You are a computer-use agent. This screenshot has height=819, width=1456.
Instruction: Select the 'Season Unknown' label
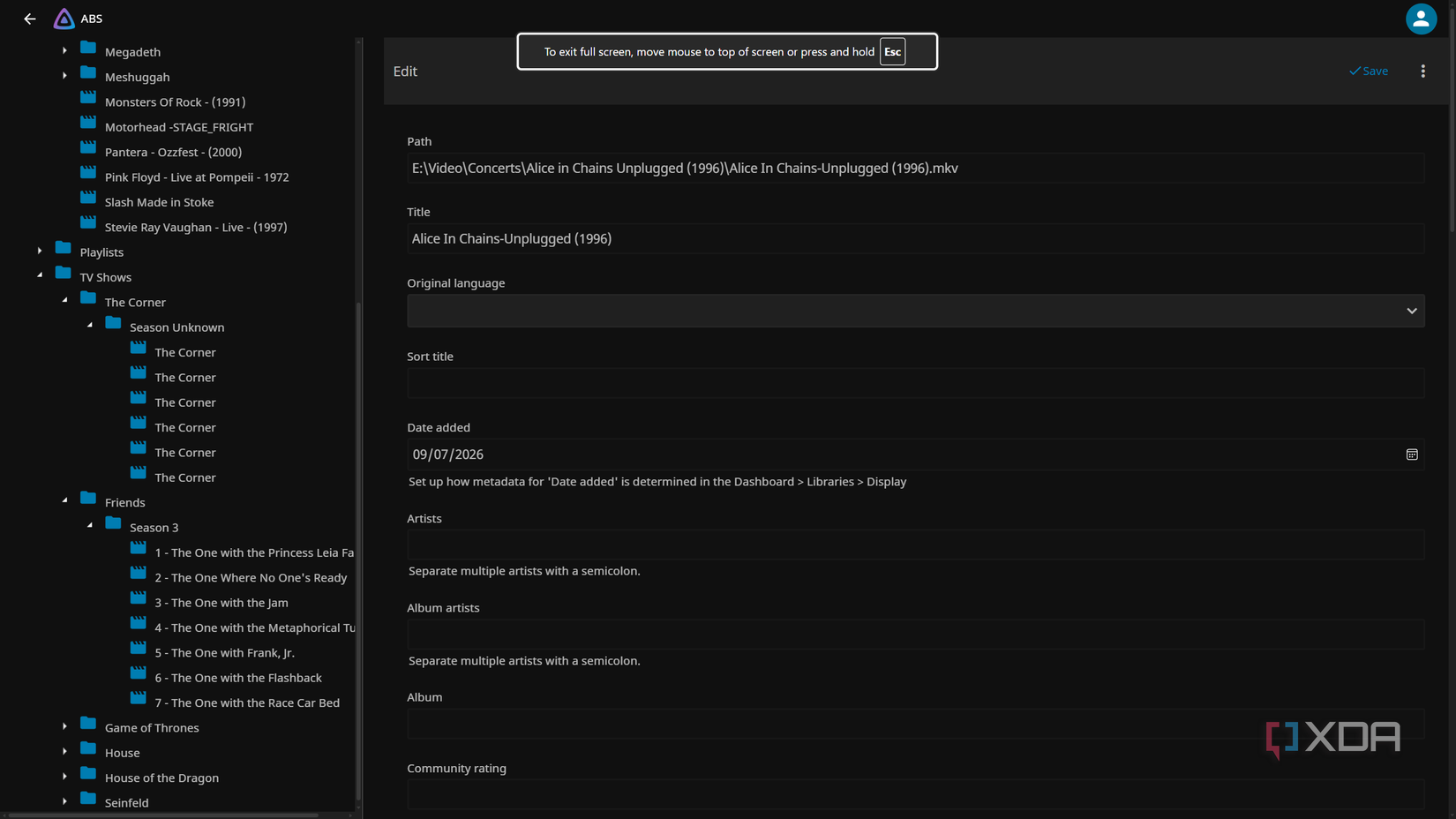tap(177, 327)
